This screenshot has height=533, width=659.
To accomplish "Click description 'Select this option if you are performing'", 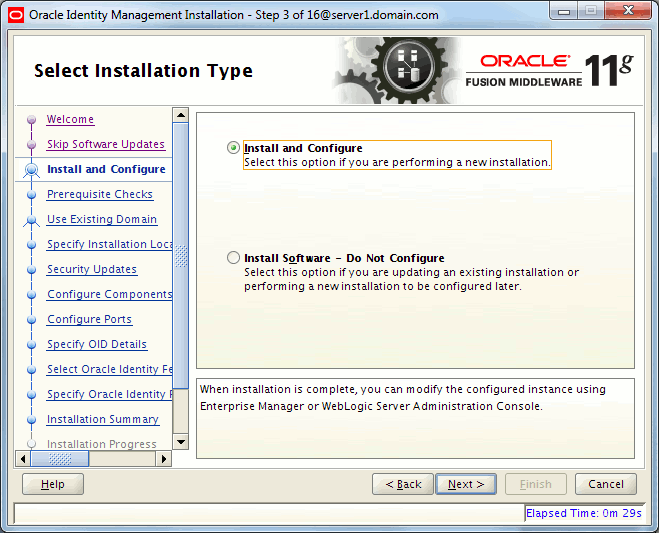I will tap(397, 162).
